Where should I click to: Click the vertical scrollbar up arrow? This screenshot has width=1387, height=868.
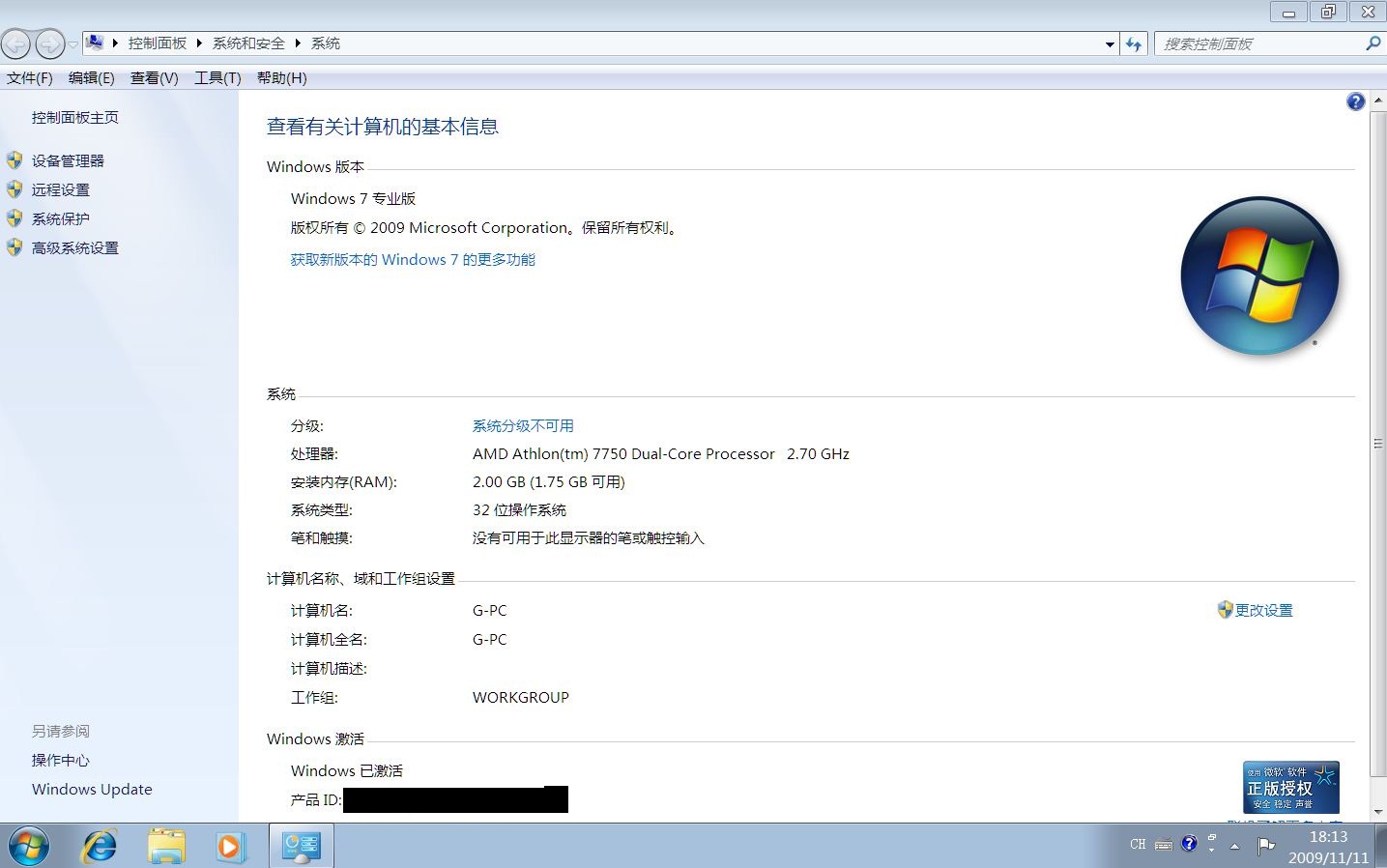1378,100
